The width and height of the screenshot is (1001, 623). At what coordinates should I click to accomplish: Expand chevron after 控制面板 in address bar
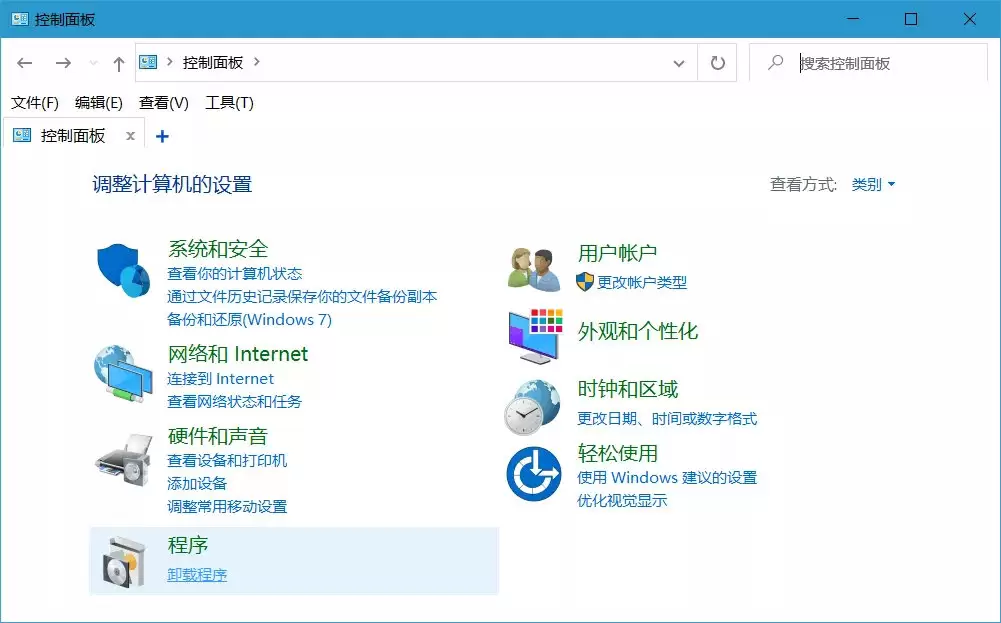click(257, 62)
